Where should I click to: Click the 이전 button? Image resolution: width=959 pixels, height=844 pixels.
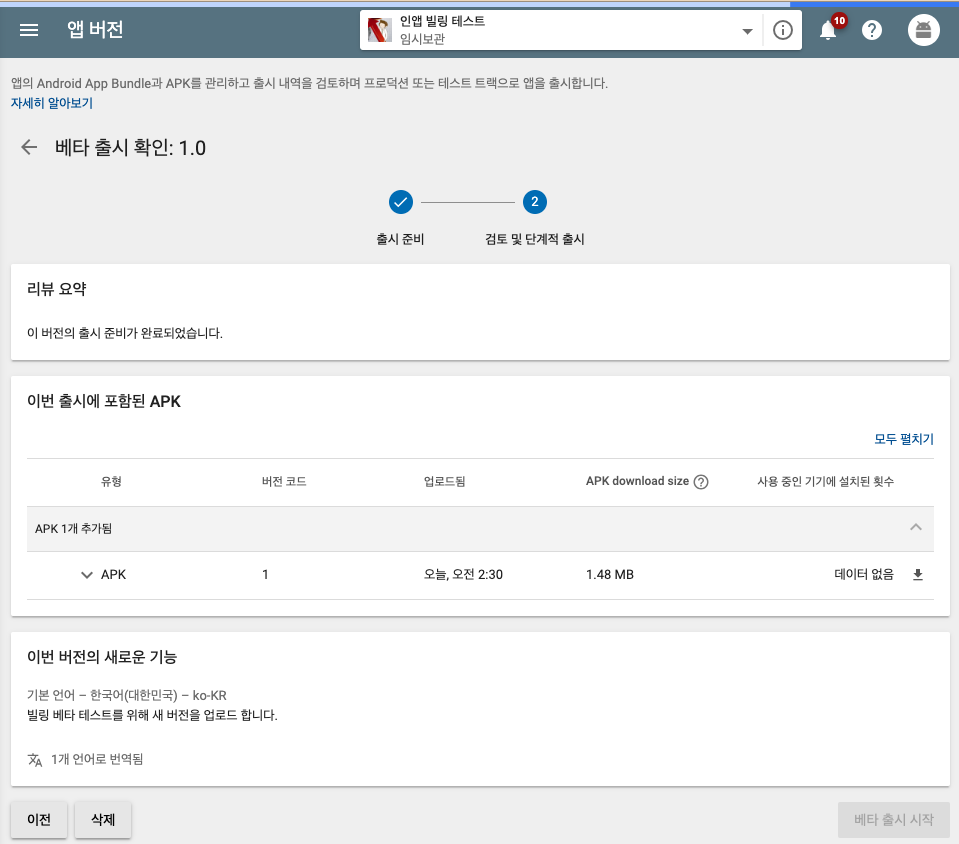click(x=39, y=820)
